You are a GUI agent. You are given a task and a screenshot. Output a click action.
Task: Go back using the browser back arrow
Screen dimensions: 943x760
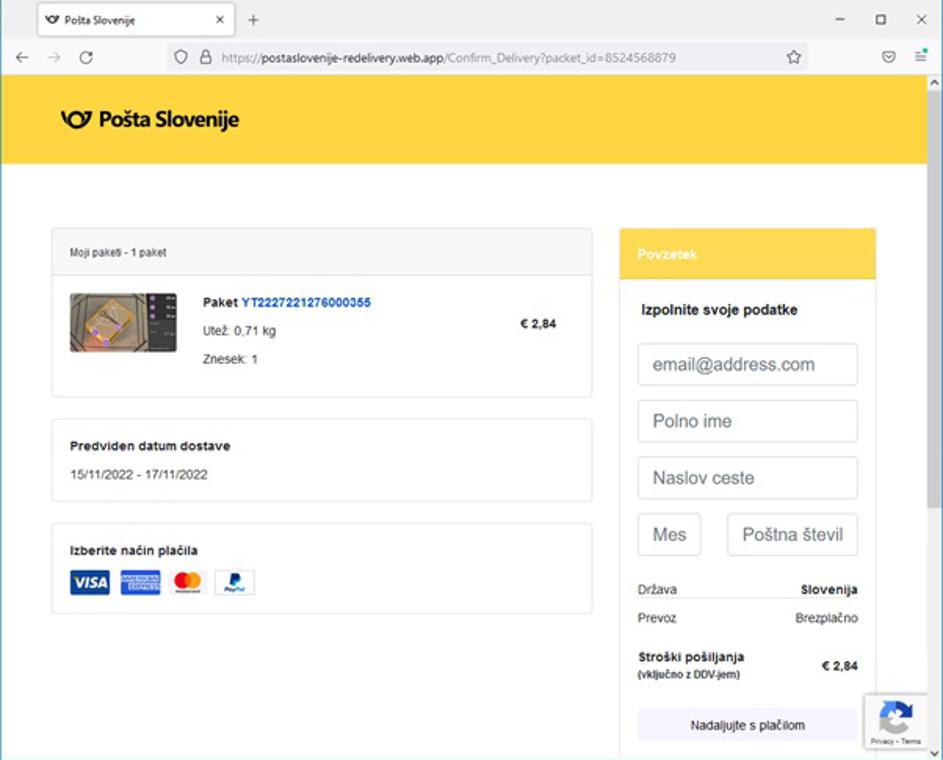pos(22,58)
